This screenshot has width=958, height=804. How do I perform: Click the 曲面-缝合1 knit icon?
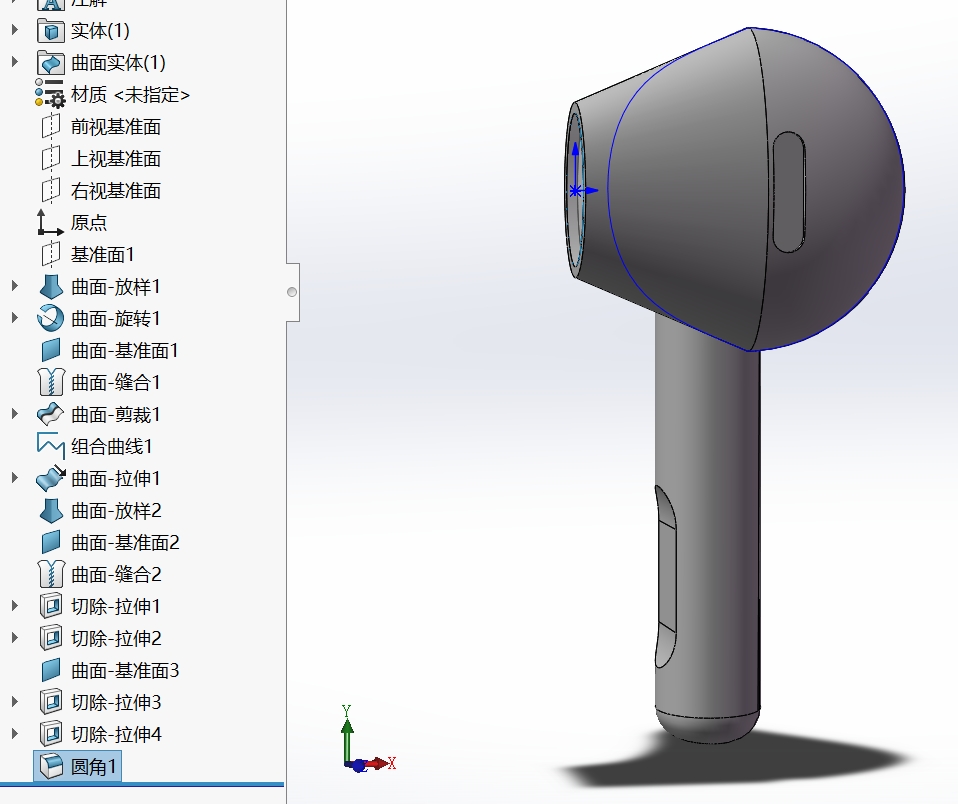[51, 382]
